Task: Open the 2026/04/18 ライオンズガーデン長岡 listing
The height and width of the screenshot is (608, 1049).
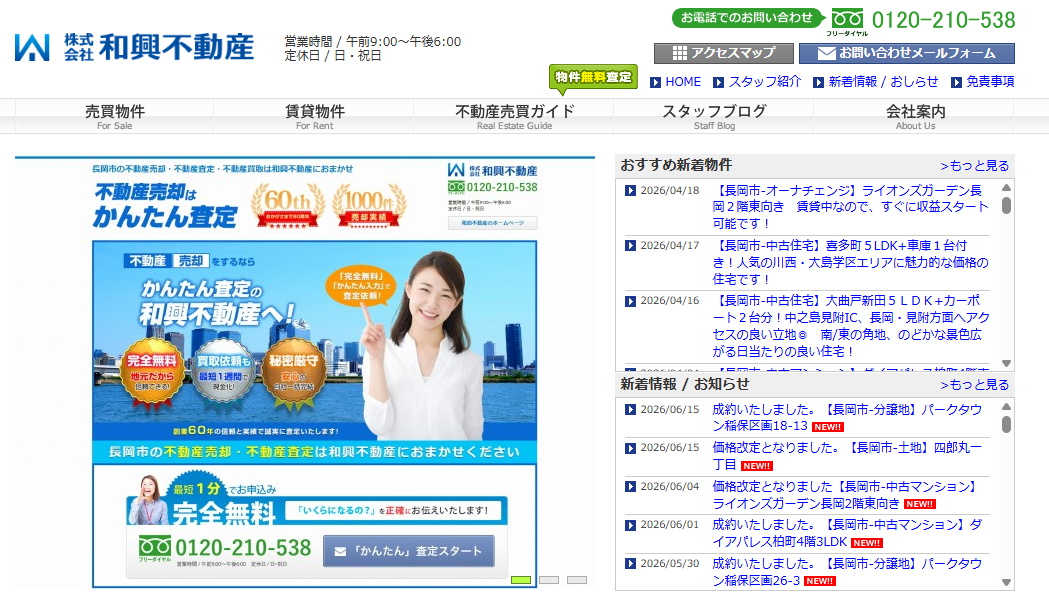Action: (x=850, y=207)
